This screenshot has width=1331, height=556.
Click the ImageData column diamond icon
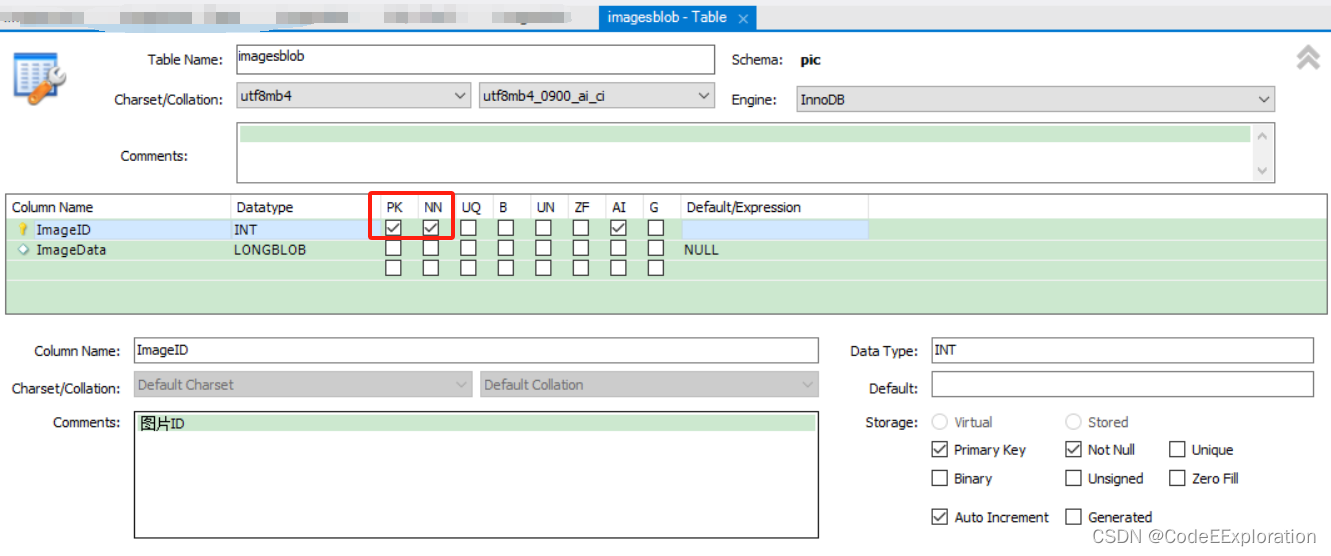tap(24, 250)
